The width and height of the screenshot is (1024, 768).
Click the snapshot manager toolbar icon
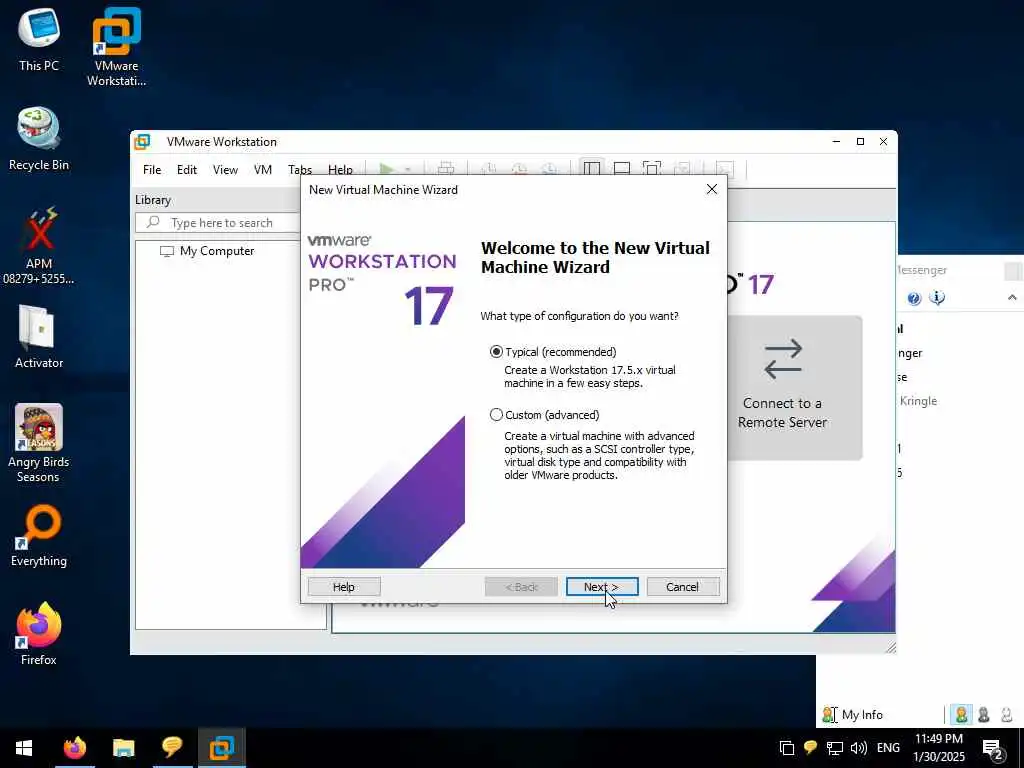pyautogui.click(x=550, y=169)
